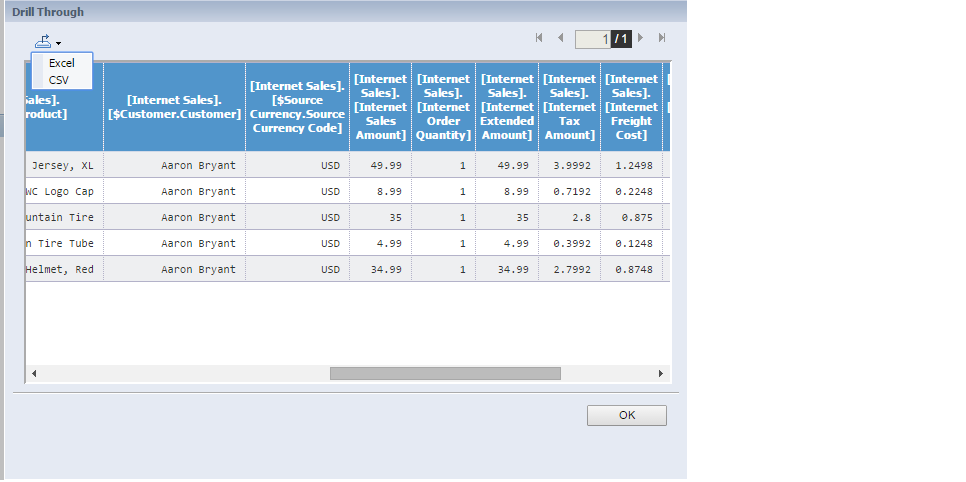The width and height of the screenshot is (966, 482).
Task: Click the page number input field
Action: point(592,39)
